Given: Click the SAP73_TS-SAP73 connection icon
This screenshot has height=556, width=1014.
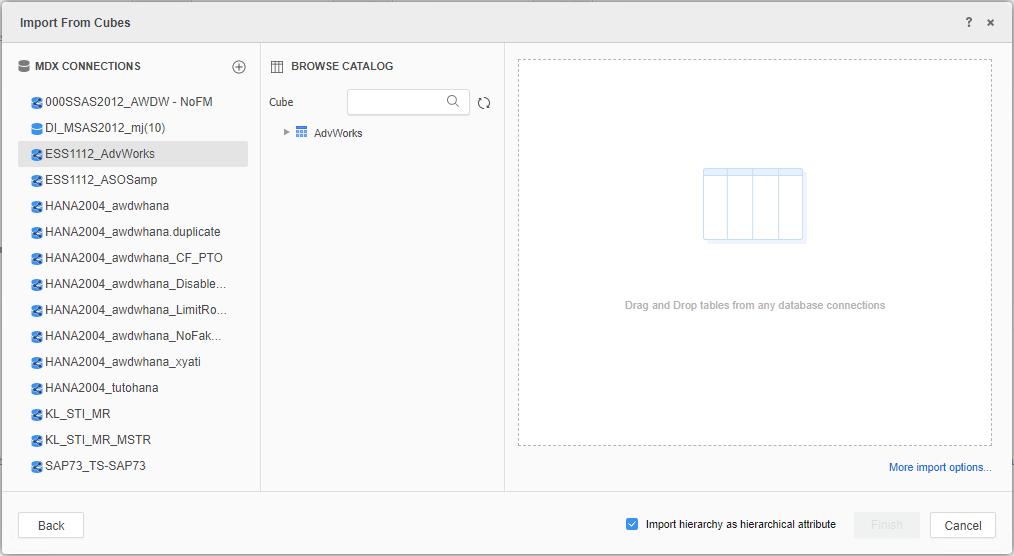Looking at the screenshot, I should tap(37, 466).
